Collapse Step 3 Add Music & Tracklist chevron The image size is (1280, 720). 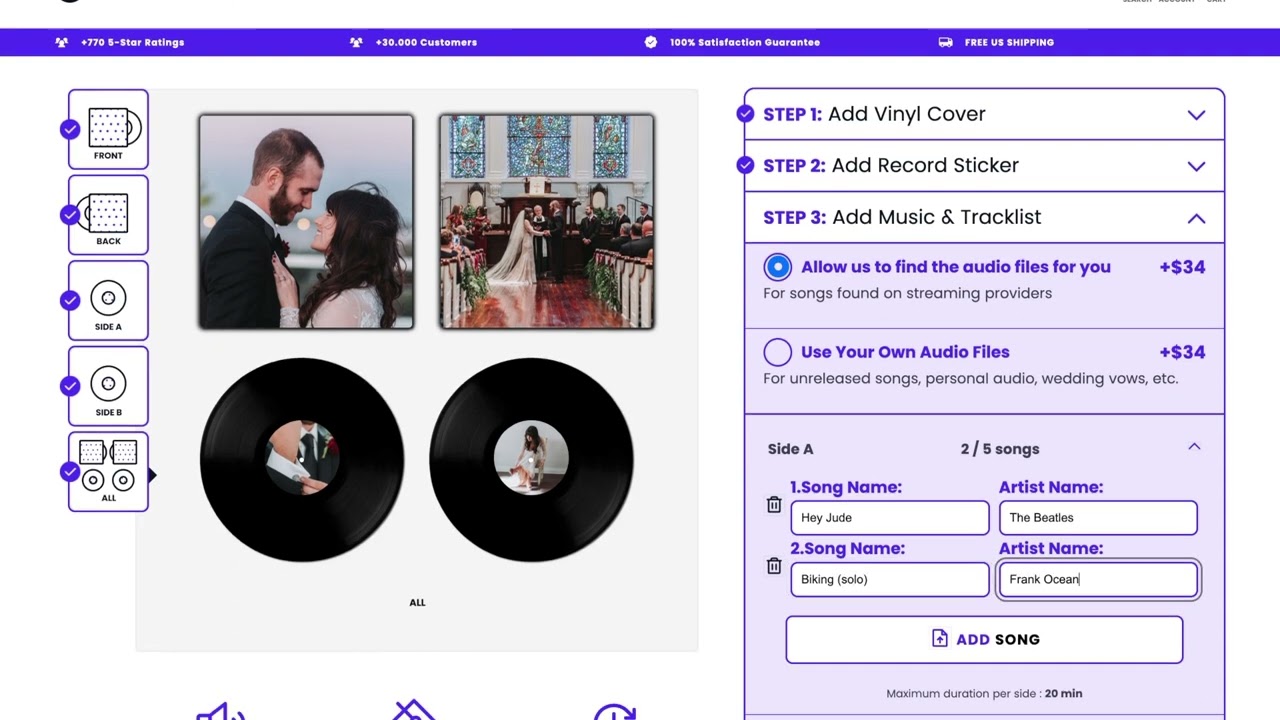click(1196, 218)
